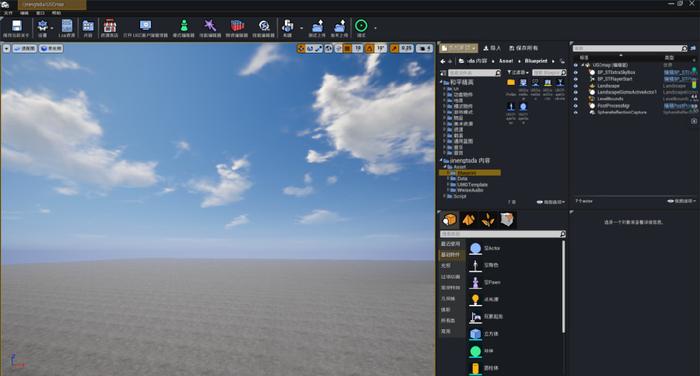This screenshot has width=700, height=376.
Task: Click the Blueprint breadcrumb path segment
Action: tap(536, 61)
